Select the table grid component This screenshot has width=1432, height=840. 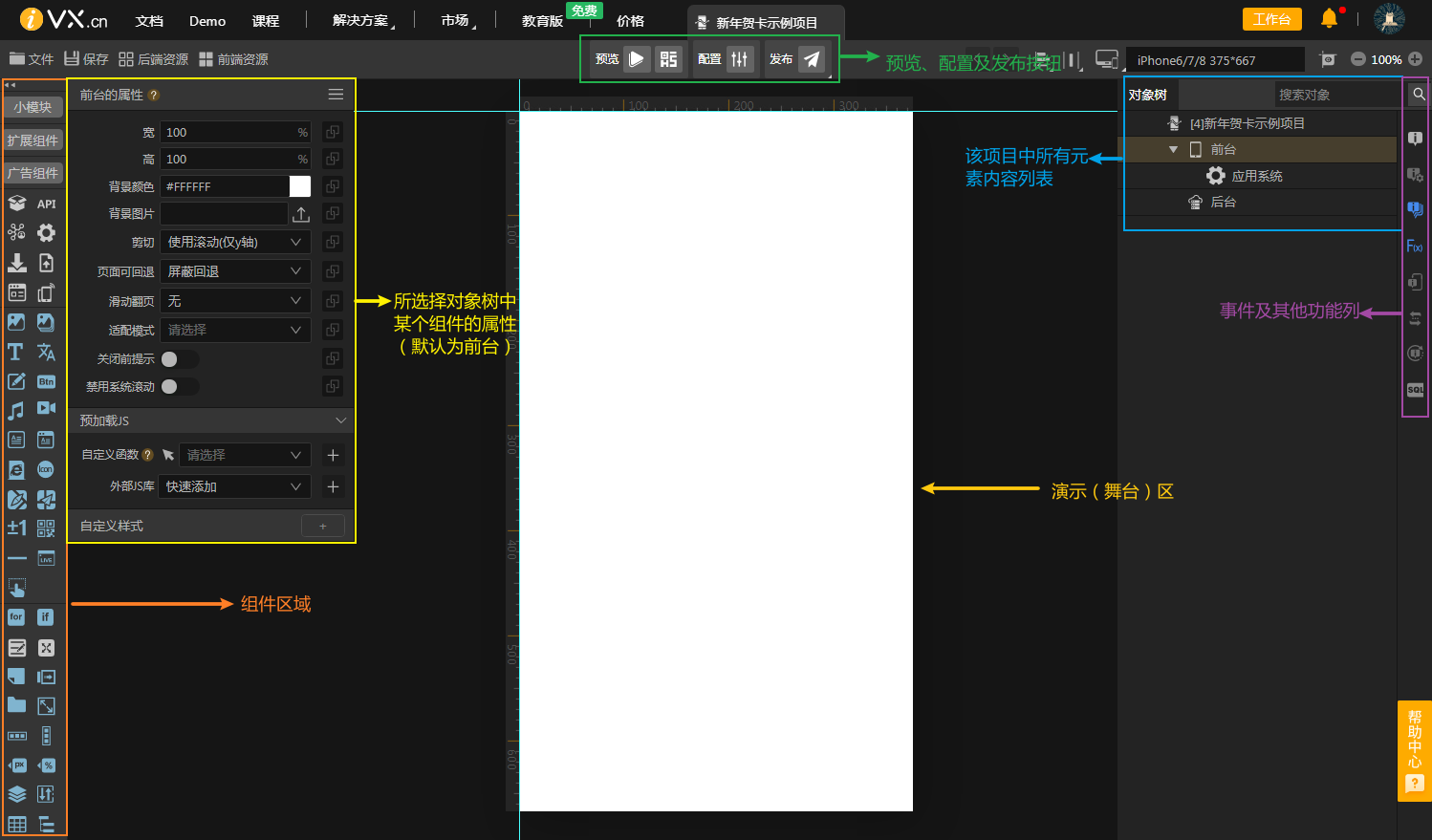pyautogui.click(x=16, y=824)
